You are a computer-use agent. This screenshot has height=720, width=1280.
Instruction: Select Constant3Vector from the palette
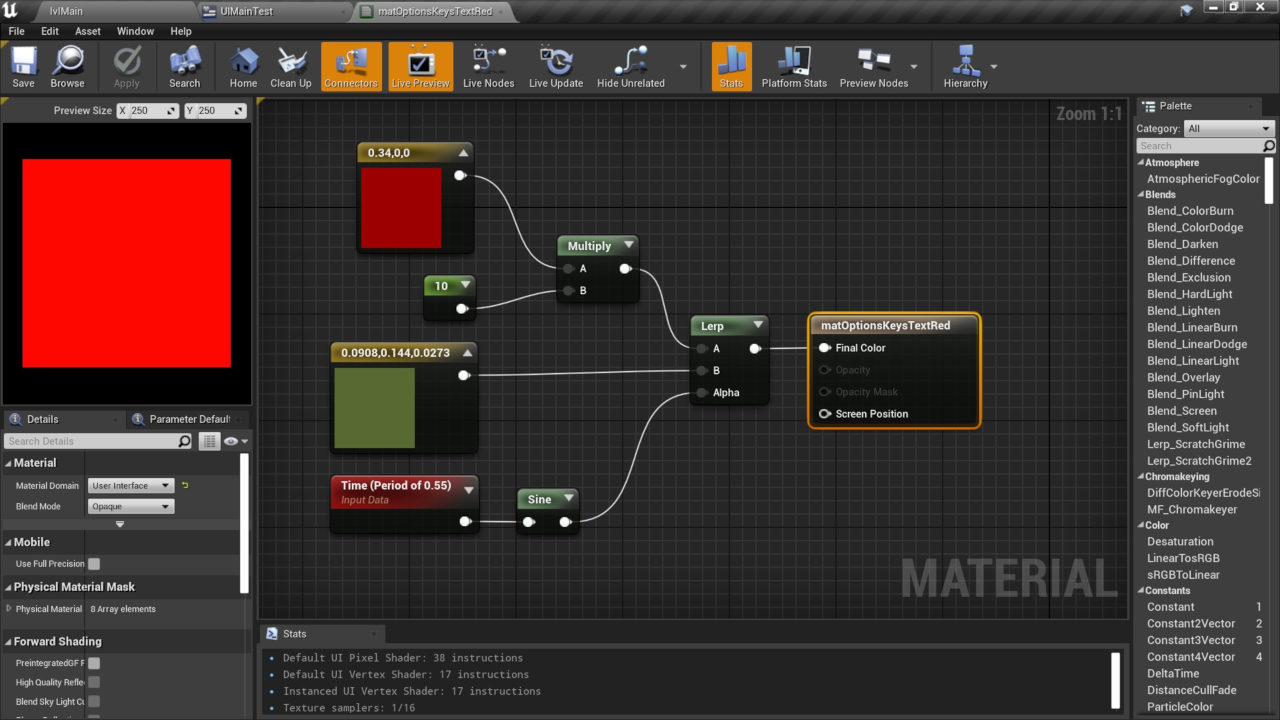(1190, 640)
